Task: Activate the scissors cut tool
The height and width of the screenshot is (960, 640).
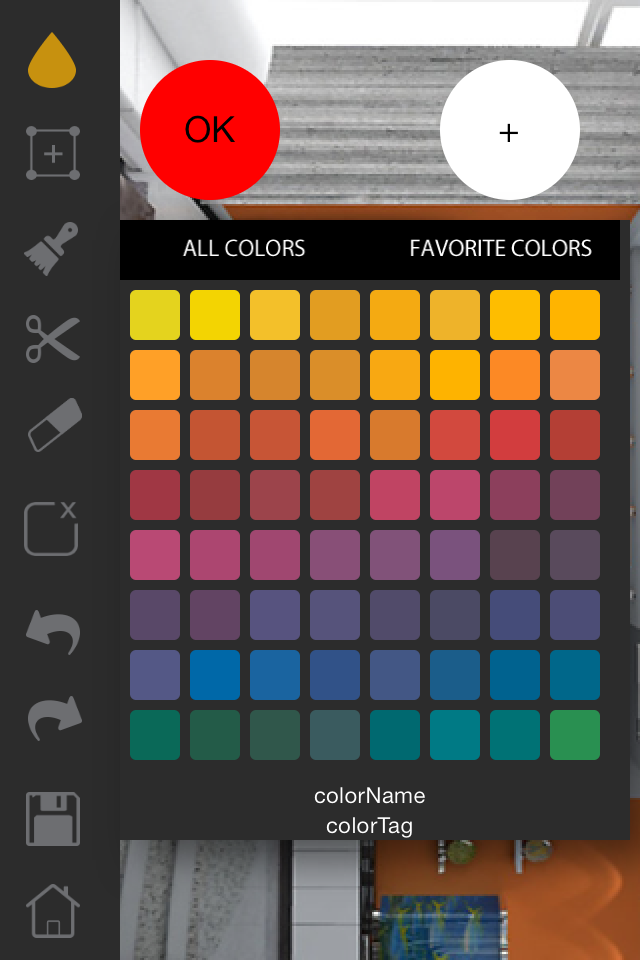Action: click(x=53, y=339)
